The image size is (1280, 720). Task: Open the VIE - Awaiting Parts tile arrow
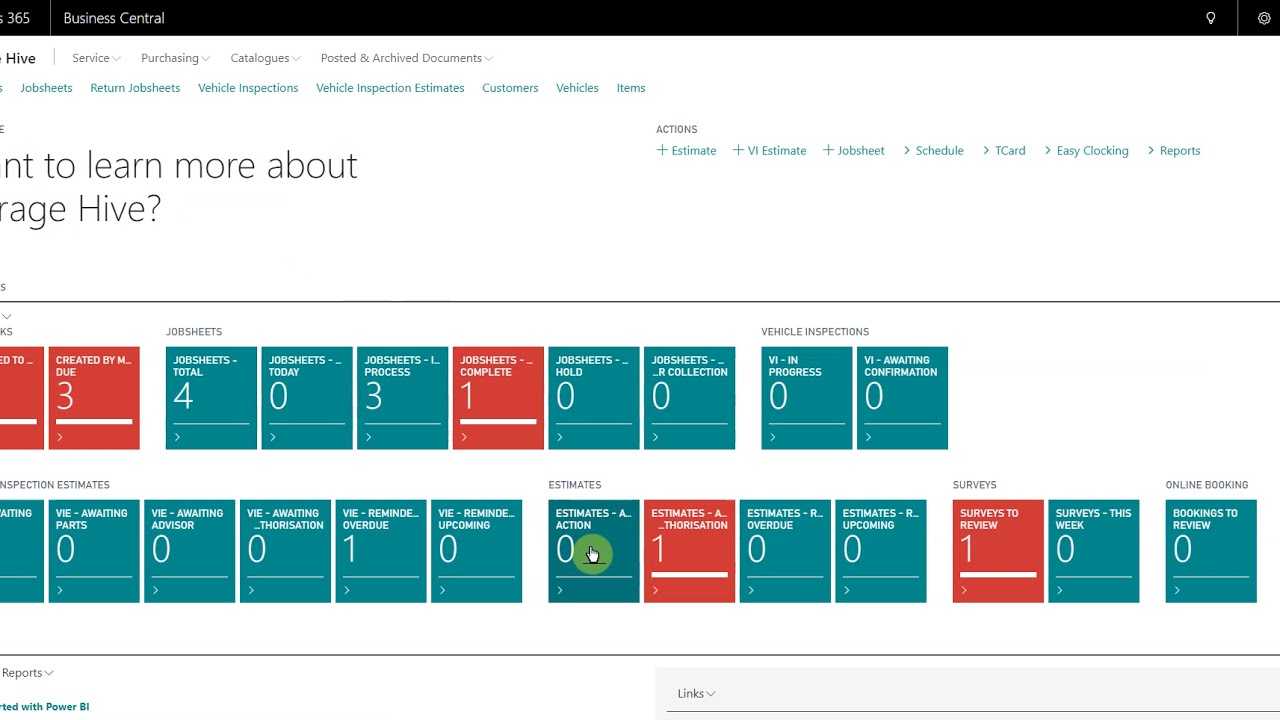pyautogui.click(x=60, y=590)
